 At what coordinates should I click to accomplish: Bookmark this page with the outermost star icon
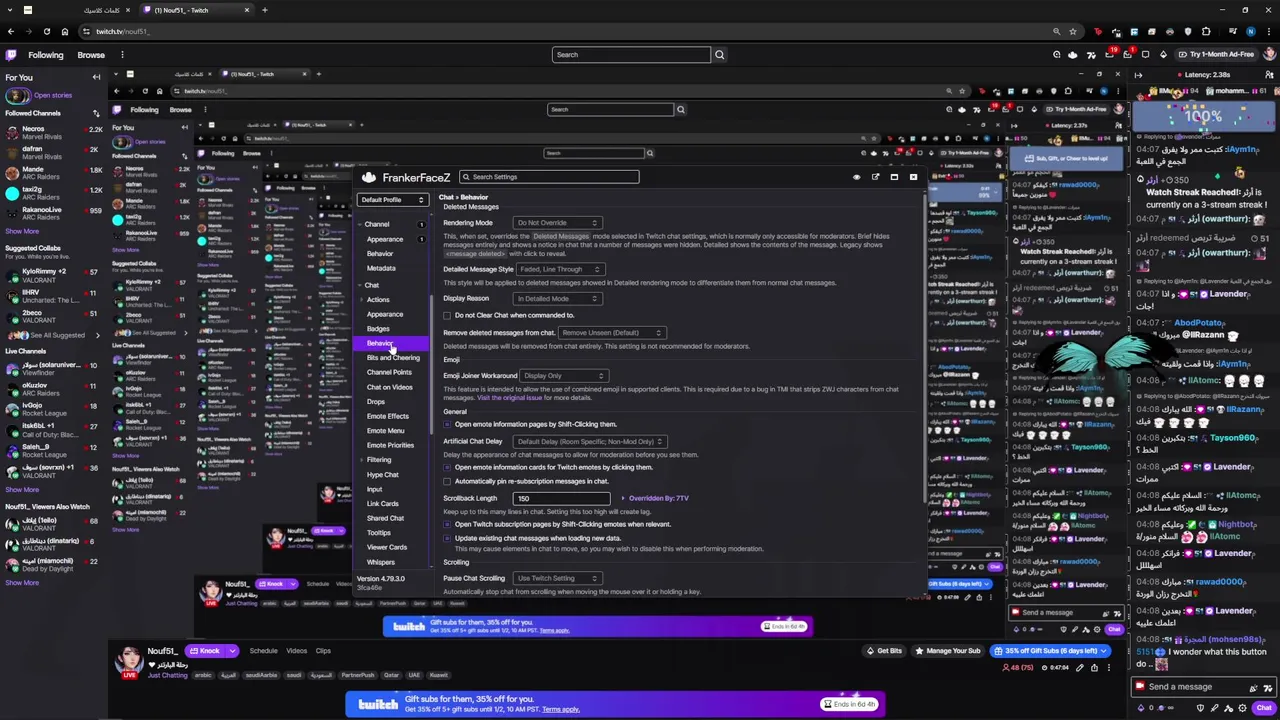1073,31
